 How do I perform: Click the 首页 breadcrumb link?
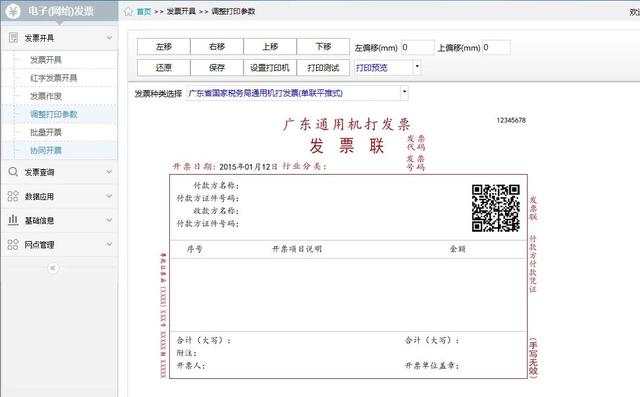(x=144, y=11)
